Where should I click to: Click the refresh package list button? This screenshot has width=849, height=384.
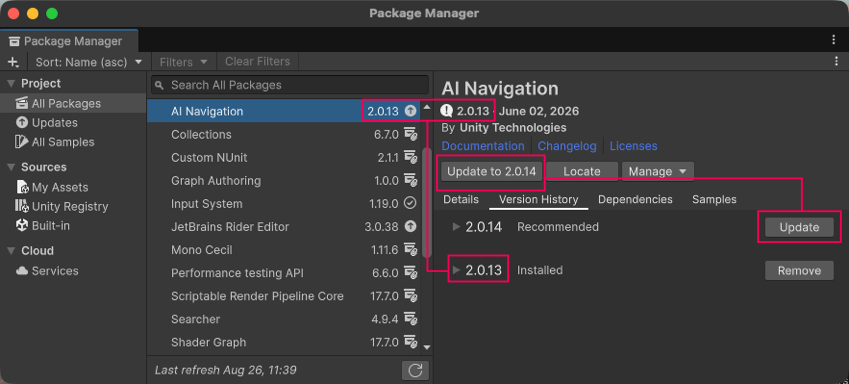415,370
